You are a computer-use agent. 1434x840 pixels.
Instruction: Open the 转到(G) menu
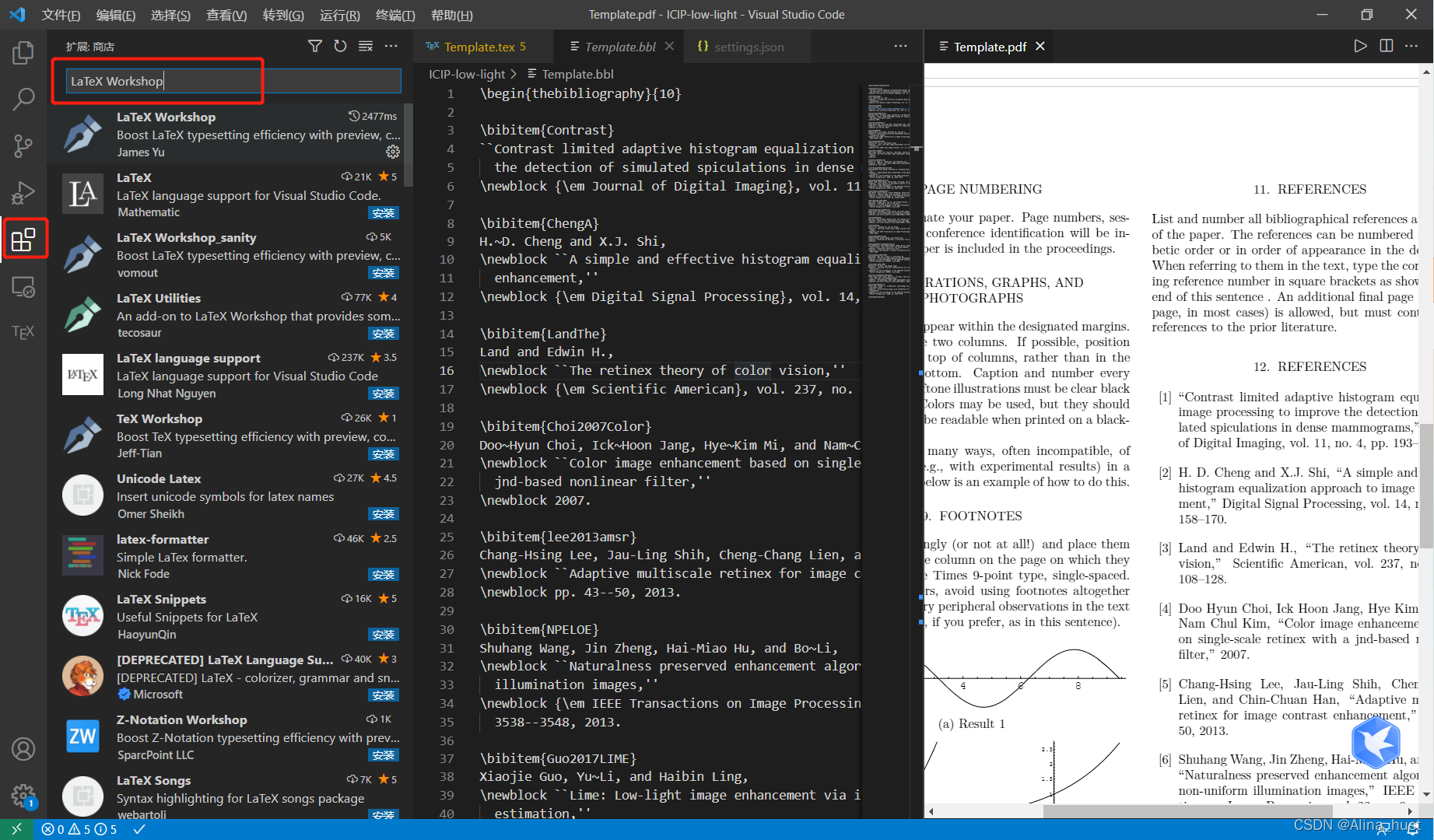[x=283, y=15]
